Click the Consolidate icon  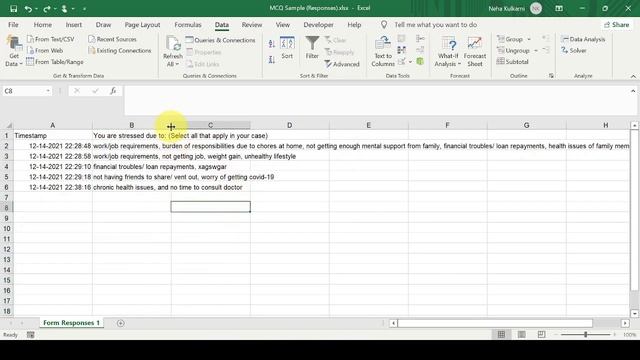tap(420, 39)
